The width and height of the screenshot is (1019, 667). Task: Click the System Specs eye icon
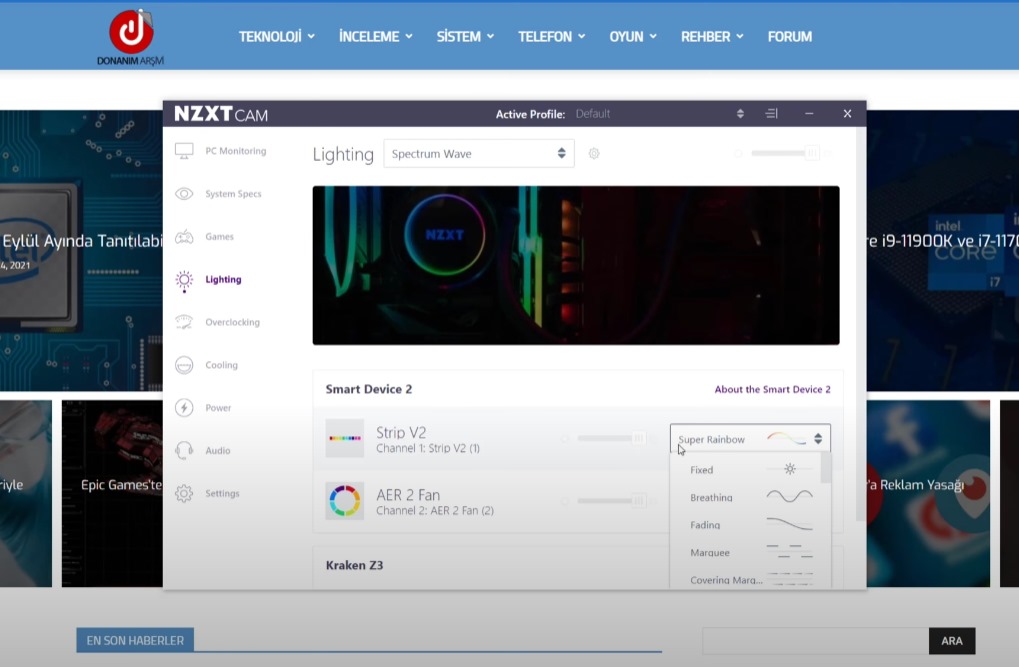click(184, 194)
